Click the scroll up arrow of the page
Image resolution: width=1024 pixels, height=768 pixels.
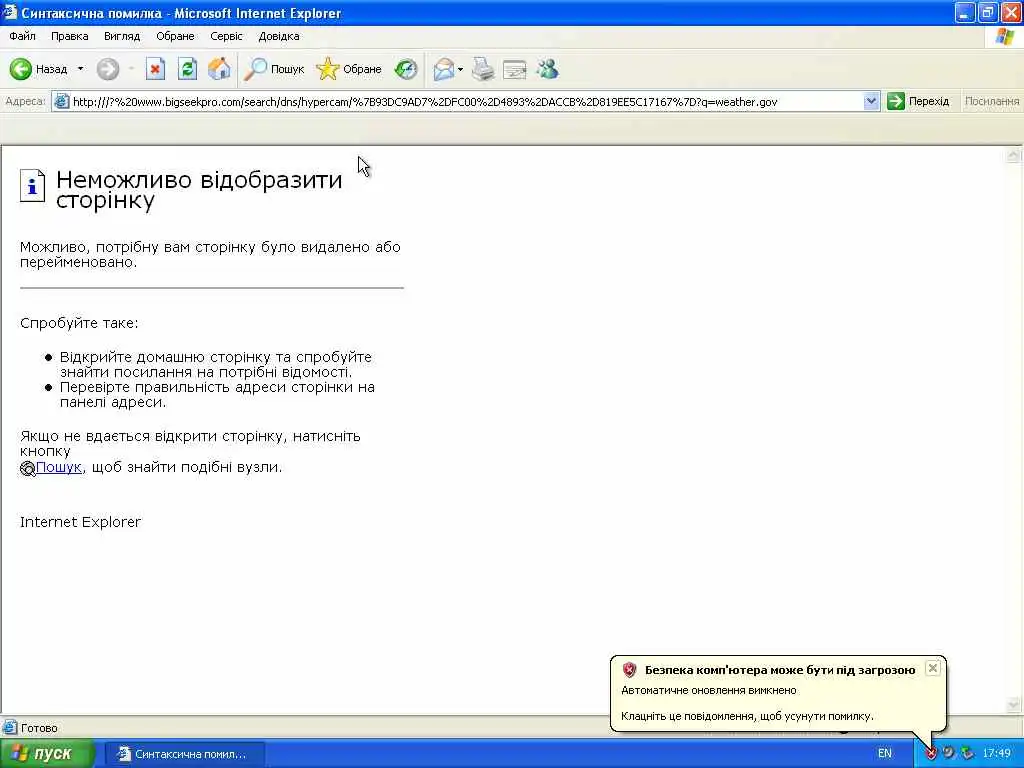[x=1014, y=155]
